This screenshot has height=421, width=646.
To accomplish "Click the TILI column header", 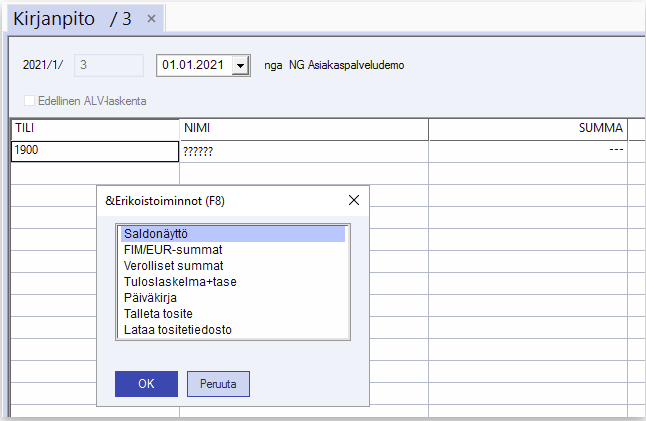I will pos(95,129).
